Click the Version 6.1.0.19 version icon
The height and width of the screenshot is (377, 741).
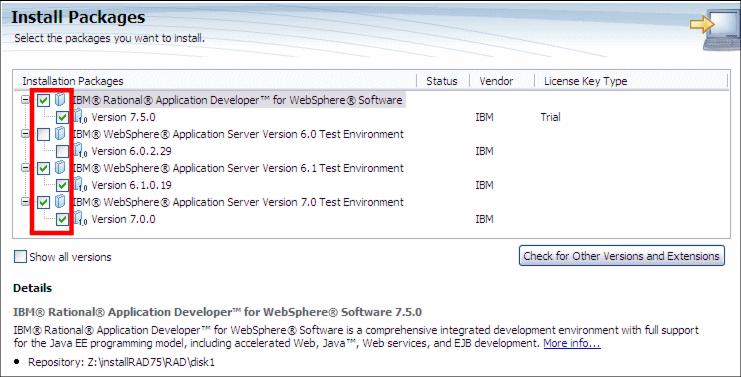80,185
